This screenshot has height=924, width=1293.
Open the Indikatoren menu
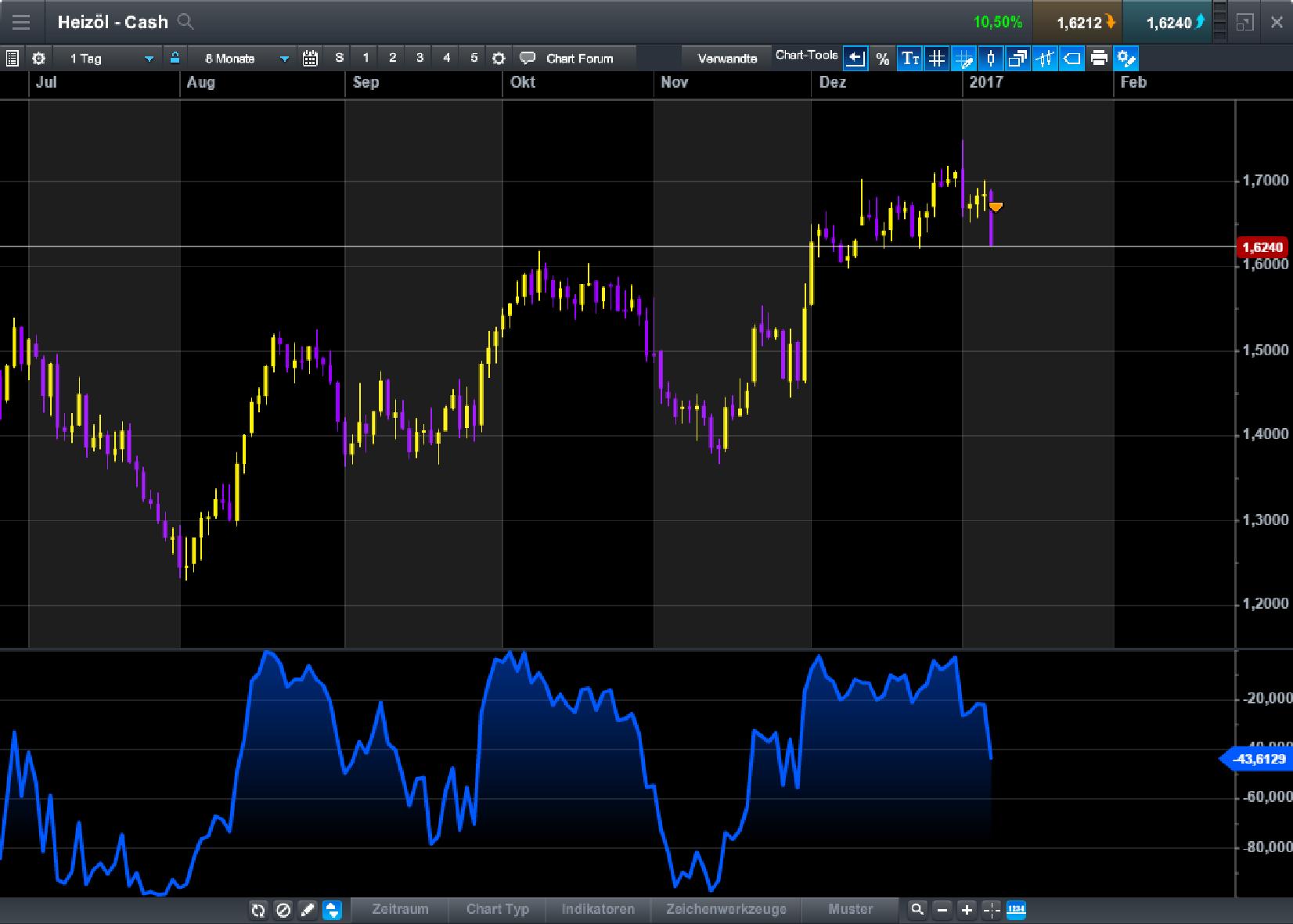coord(598,910)
